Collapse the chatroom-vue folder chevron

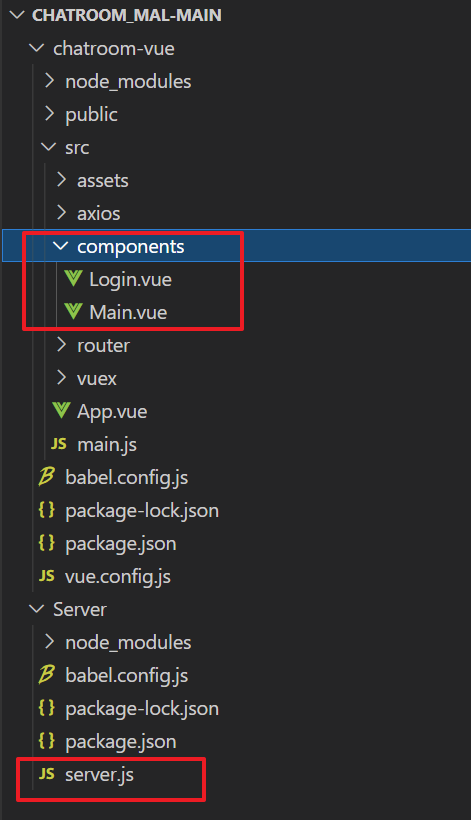point(37,48)
